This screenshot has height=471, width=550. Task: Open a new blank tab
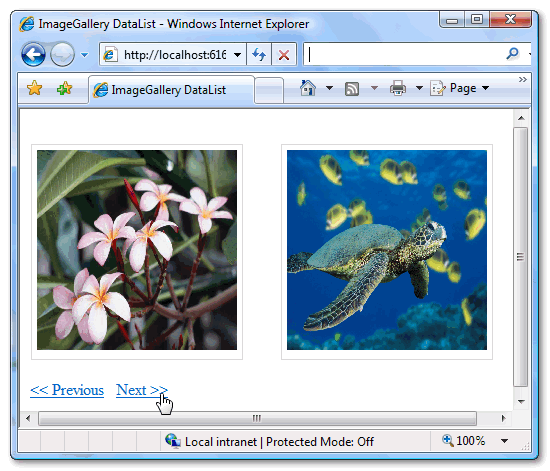tap(269, 90)
